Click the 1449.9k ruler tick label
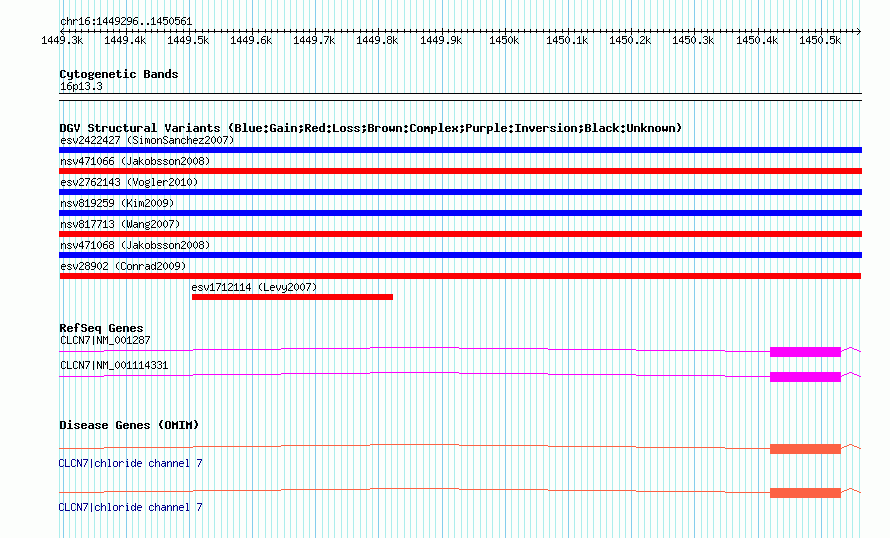Viewport: 890px width, 538px height. click(441, 40)
